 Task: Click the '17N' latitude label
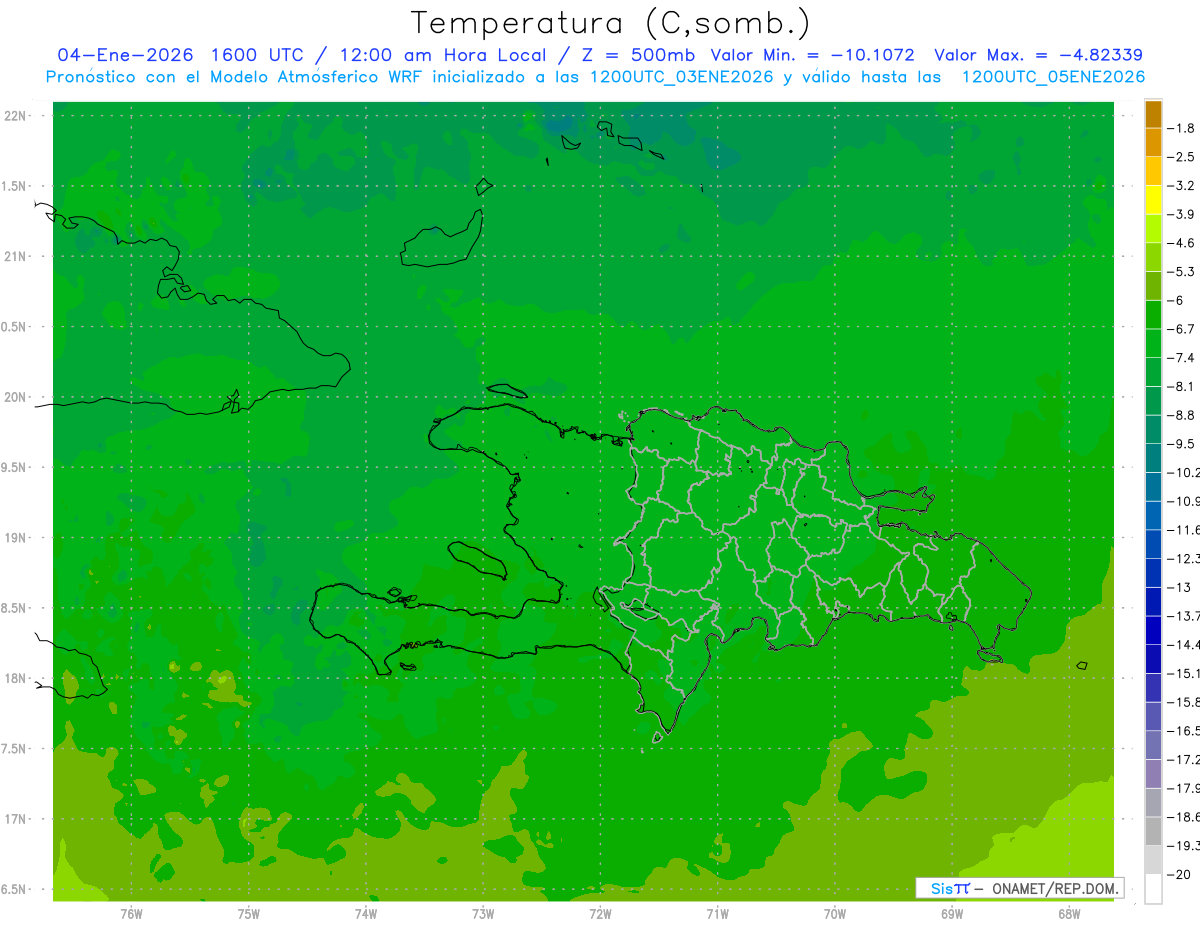pyautogui.click(x=16, y=819)
